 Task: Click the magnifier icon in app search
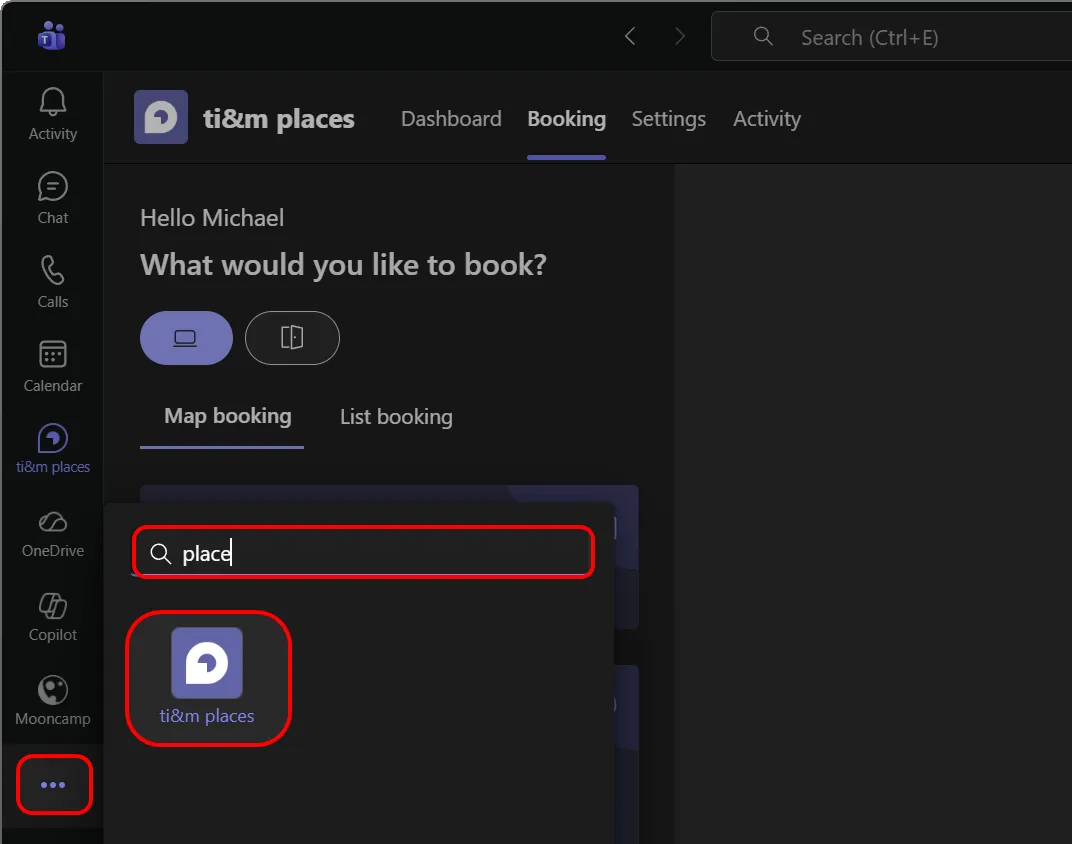click(161, 554)
